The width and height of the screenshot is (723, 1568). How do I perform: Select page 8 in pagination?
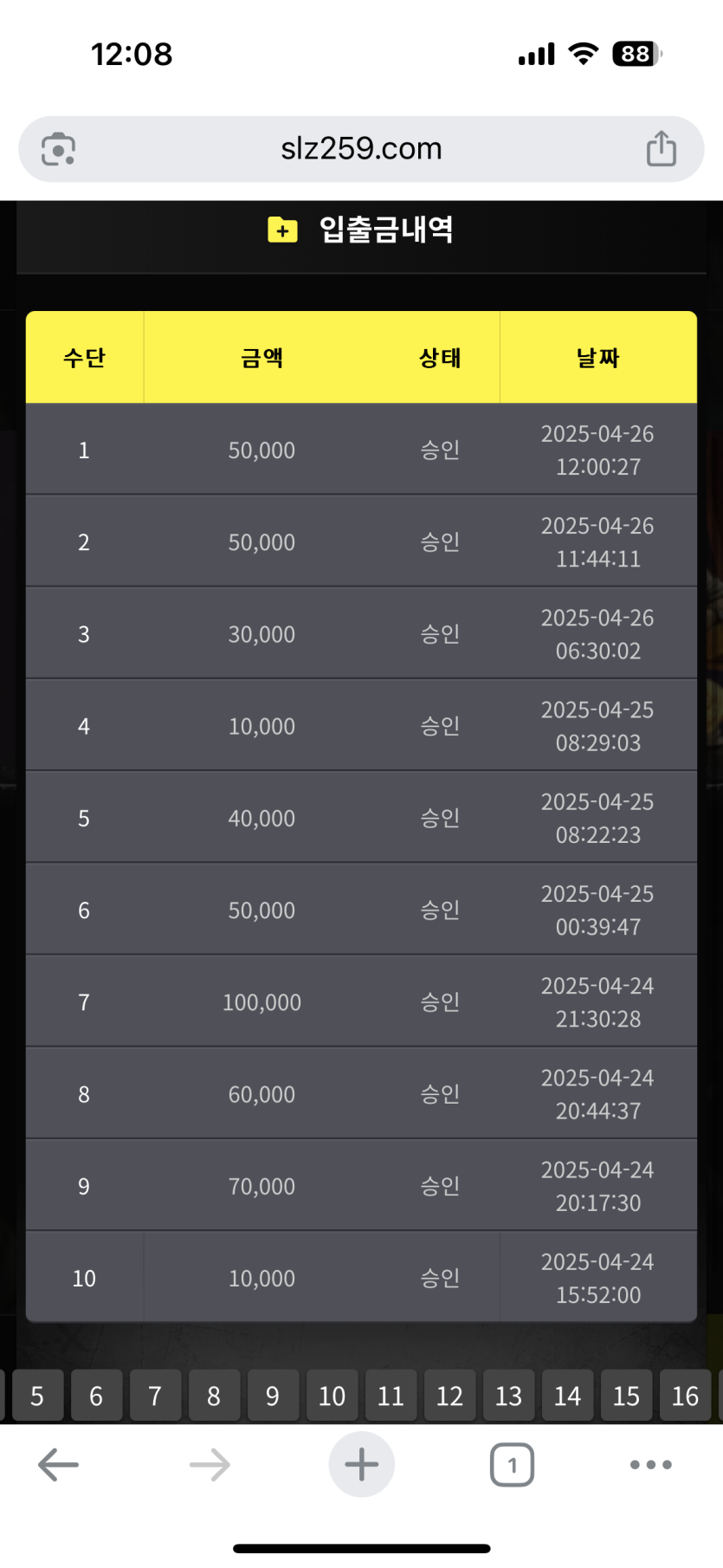(214, 1396)
